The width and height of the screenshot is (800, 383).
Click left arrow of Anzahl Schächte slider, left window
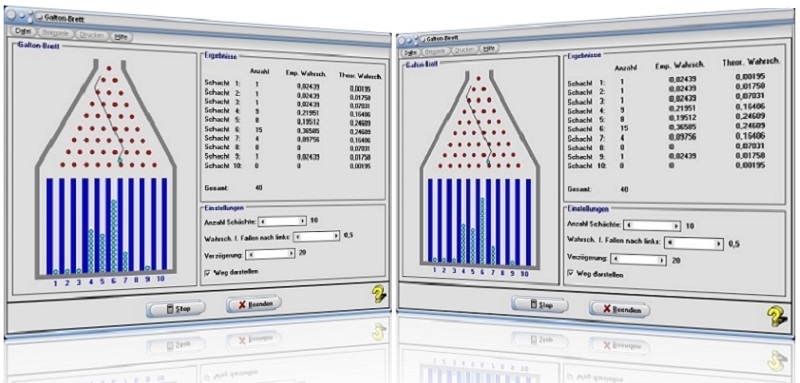point(263,221)
